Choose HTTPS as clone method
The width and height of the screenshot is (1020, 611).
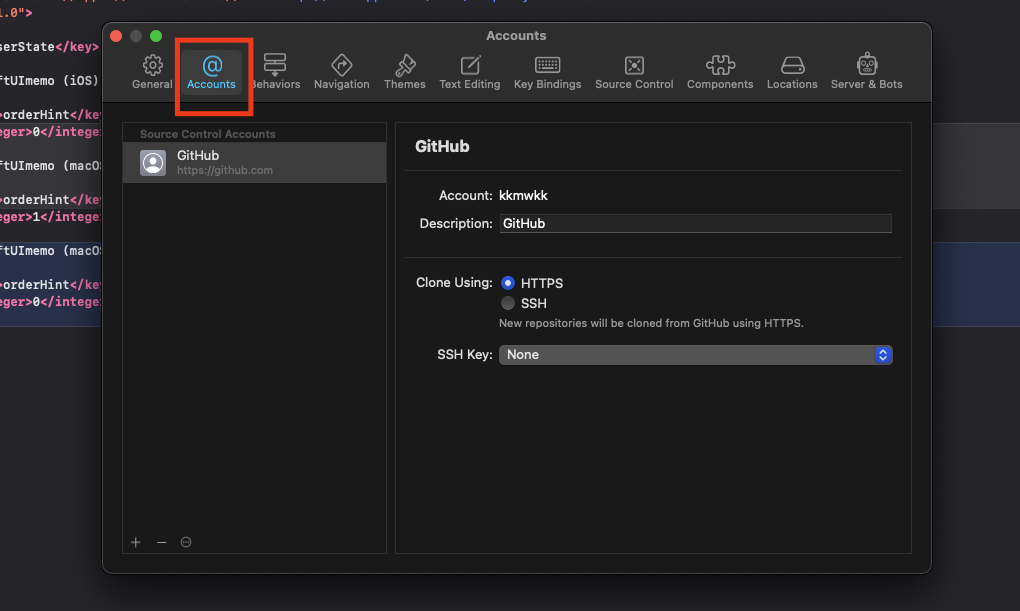coord(508,283)
